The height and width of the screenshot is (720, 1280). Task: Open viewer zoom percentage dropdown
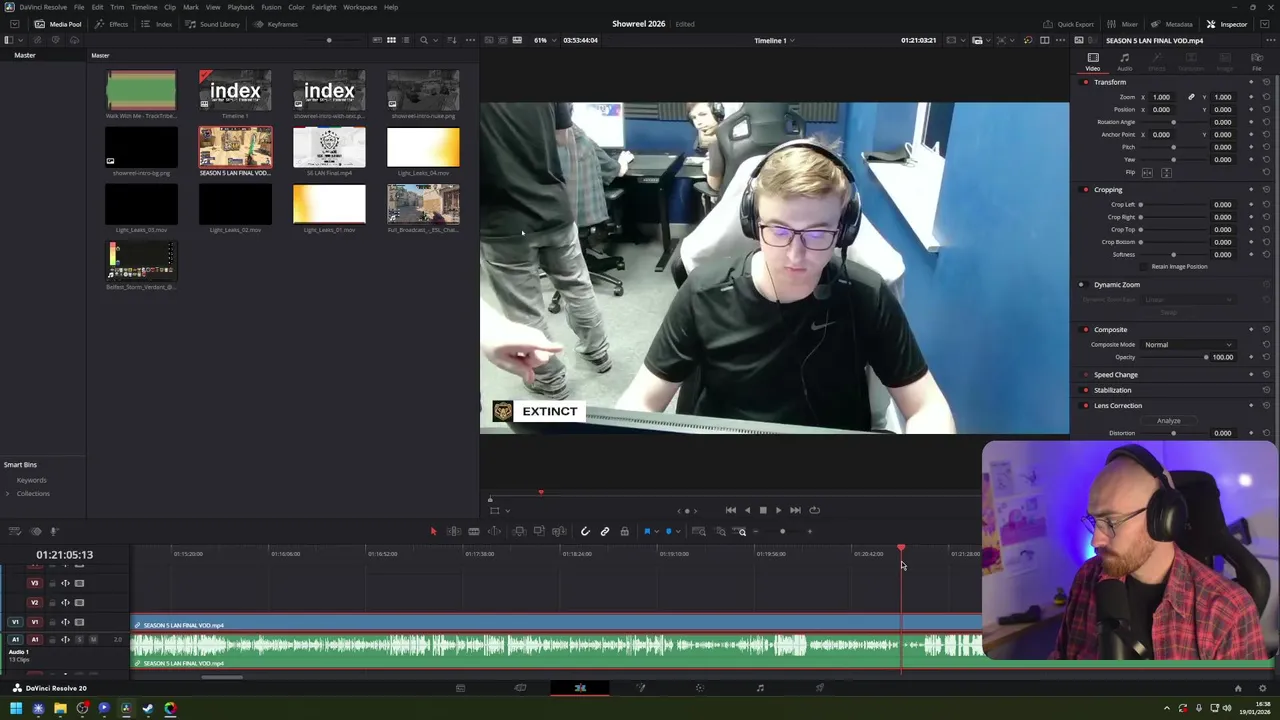545,40
